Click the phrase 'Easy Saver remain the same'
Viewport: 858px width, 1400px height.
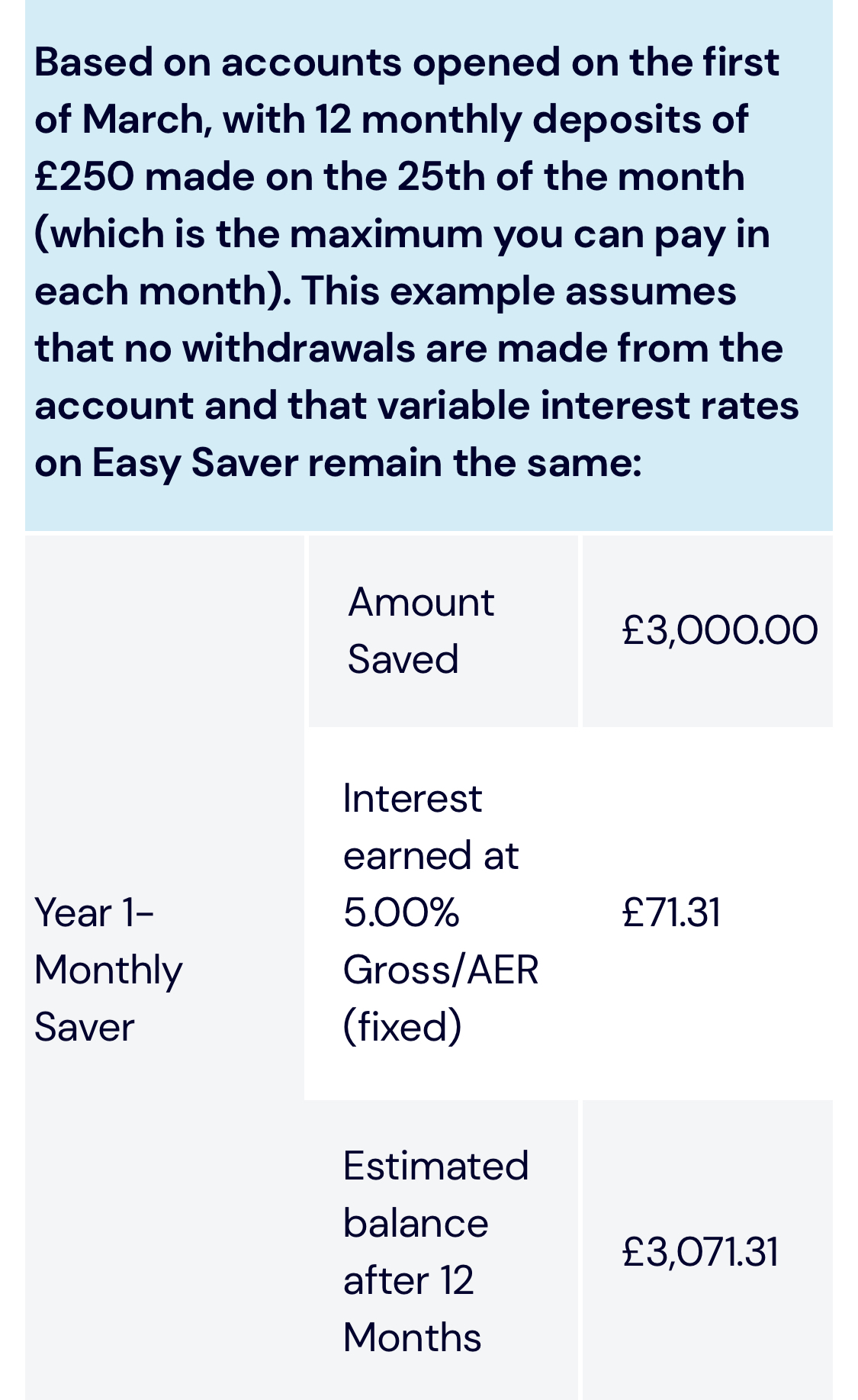366,463
